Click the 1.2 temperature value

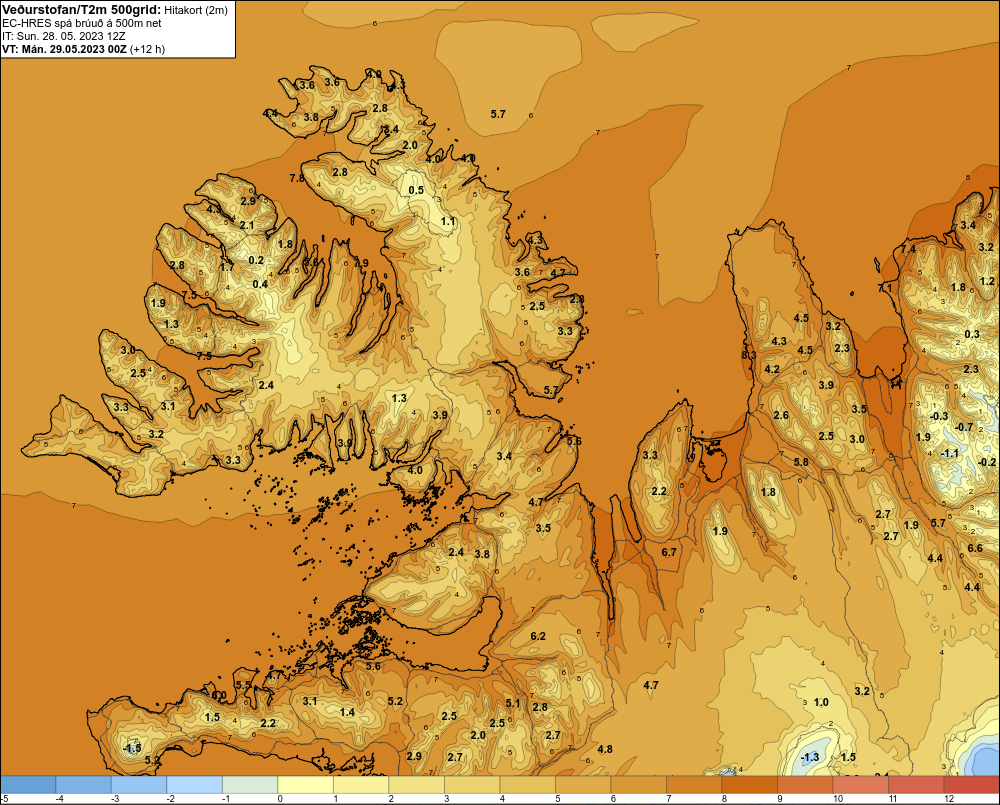987,281
